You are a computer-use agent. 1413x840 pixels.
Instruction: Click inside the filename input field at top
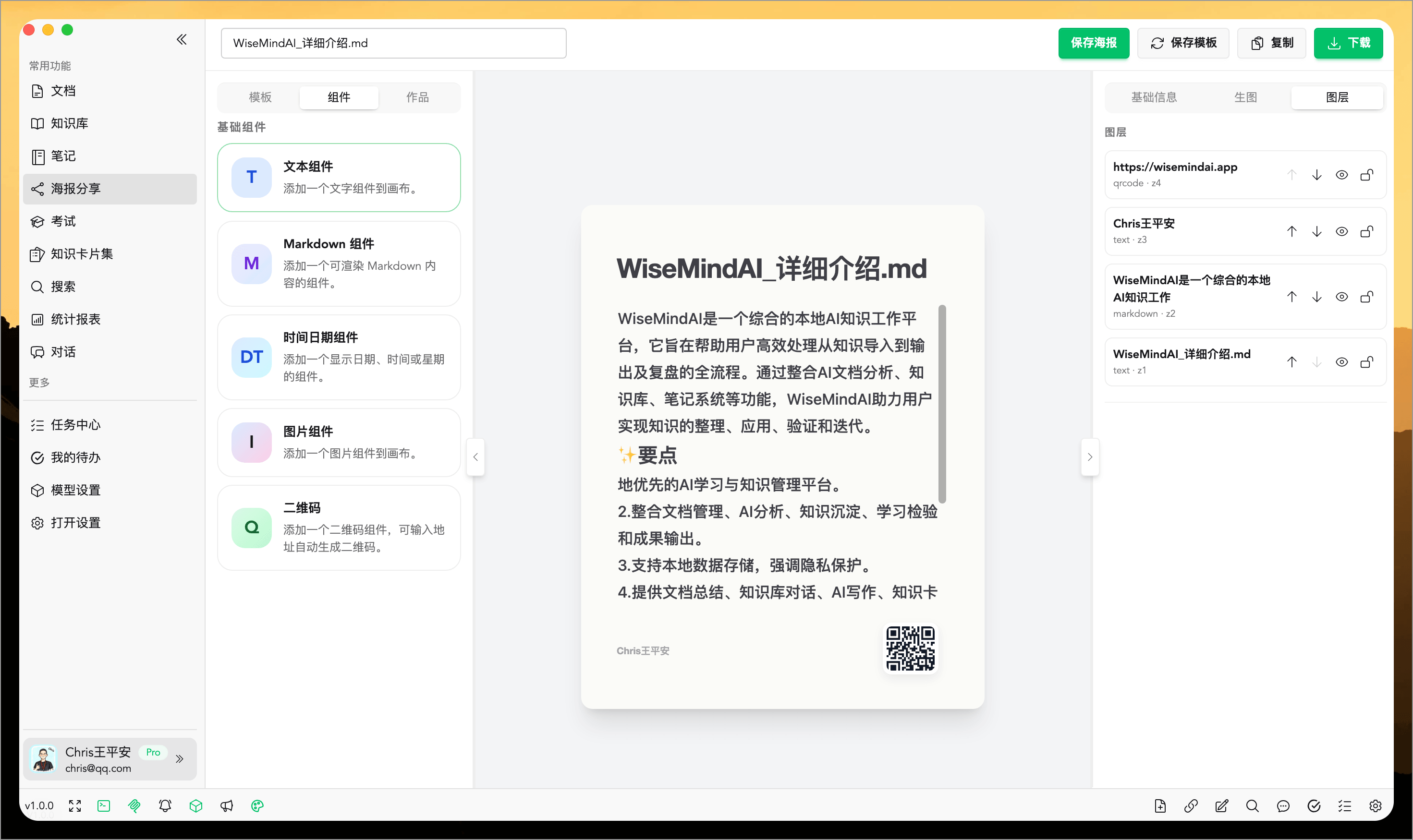point(393,43)
